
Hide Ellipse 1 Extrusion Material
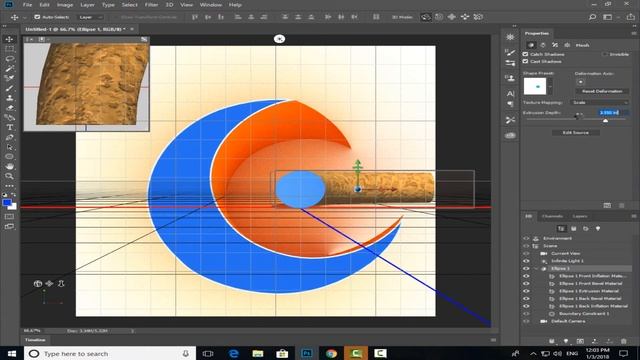pos(526,291)
